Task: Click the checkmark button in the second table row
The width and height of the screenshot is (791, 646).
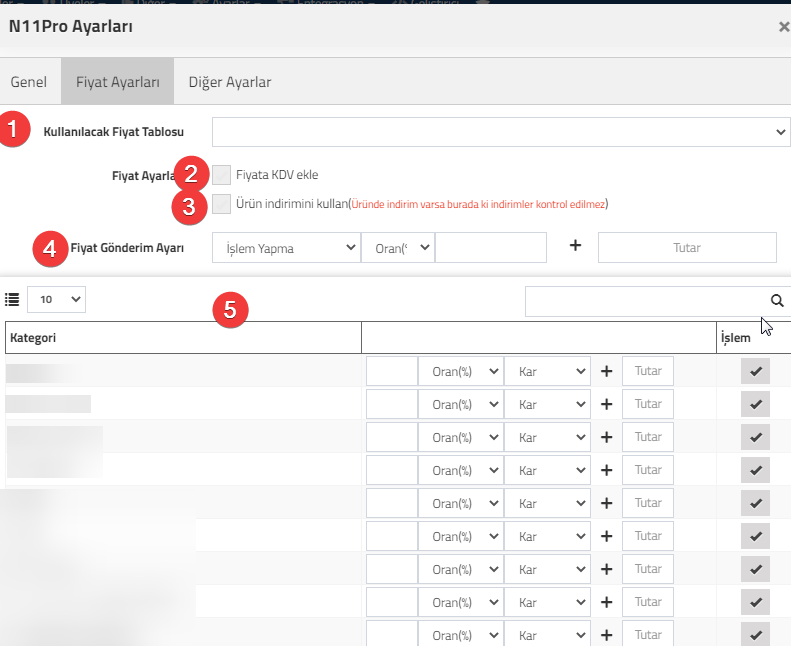Action: click(755, 404)
